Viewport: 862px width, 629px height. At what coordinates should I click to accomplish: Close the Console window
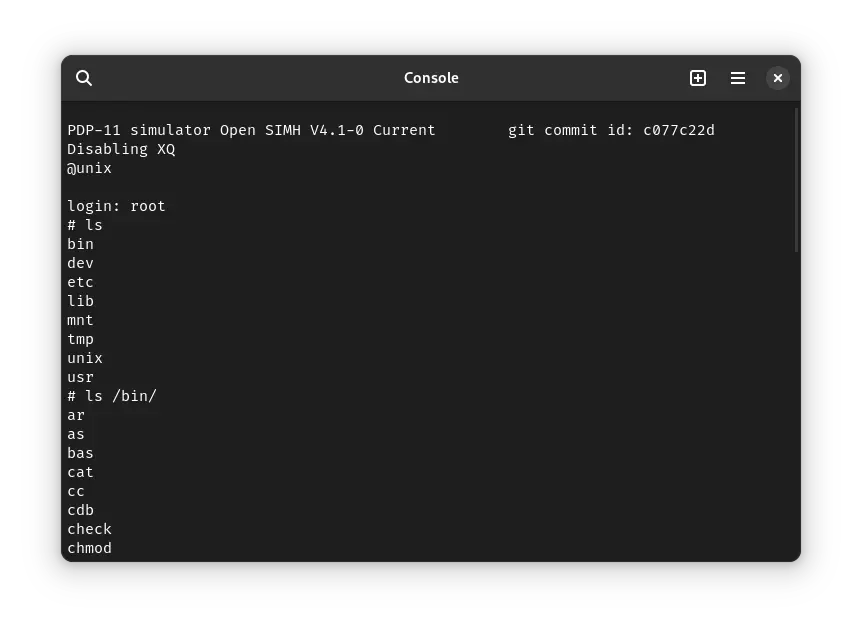pos(778,78)
